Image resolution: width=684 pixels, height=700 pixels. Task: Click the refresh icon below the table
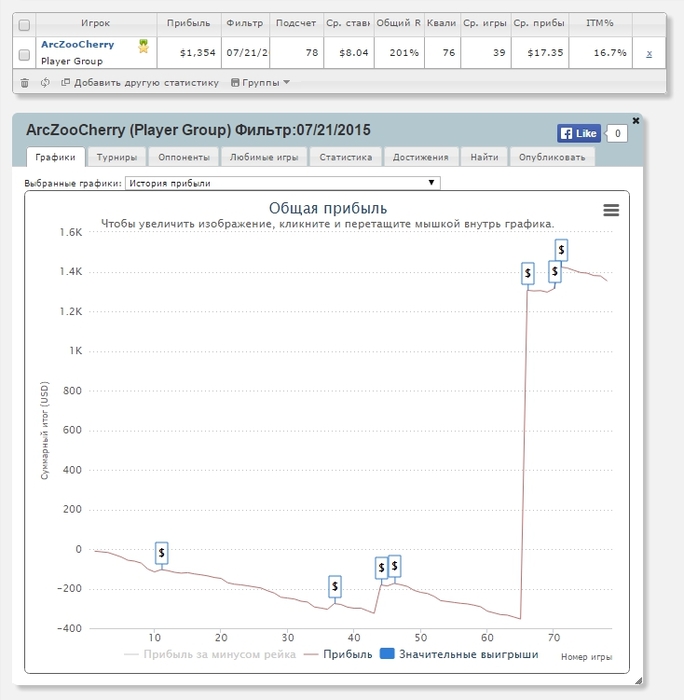click(45, 83)
